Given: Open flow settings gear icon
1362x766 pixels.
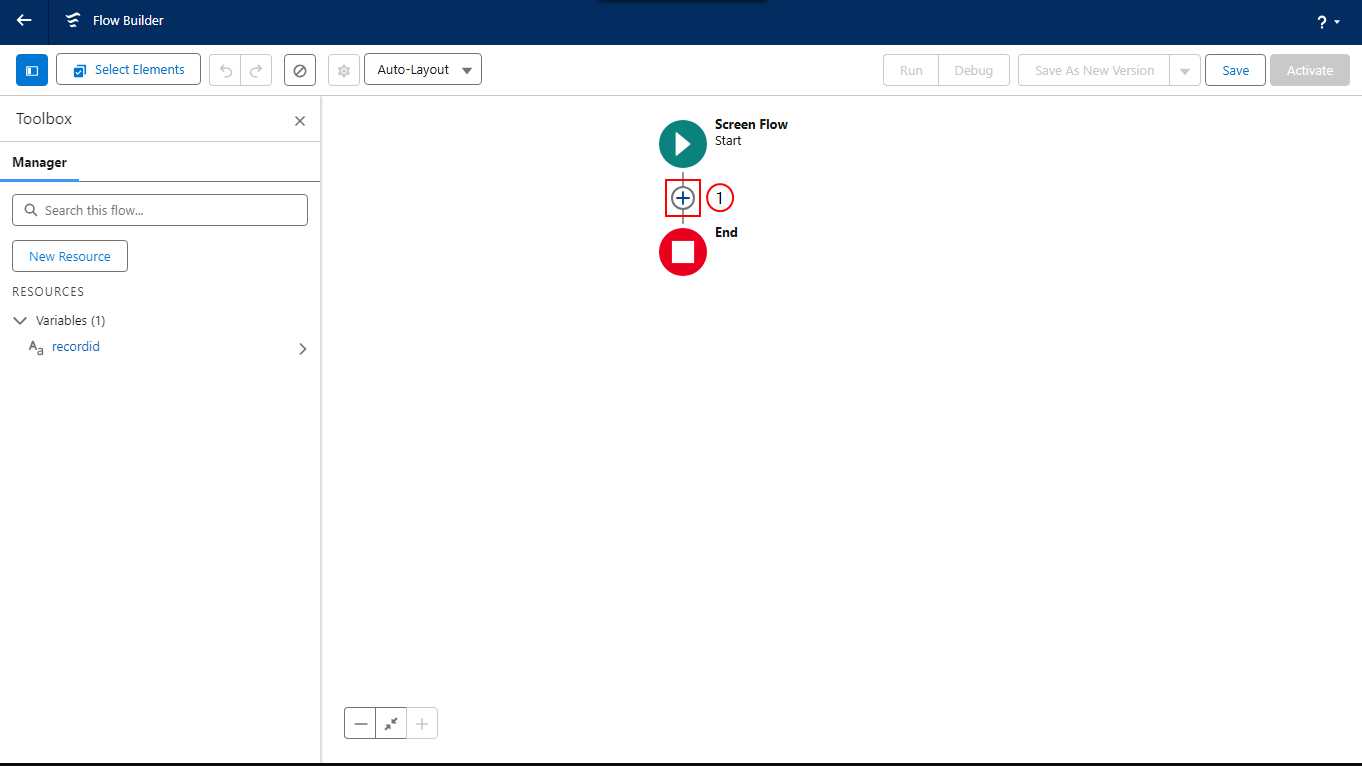Looking at the screenshot, I should pos(344,71).
